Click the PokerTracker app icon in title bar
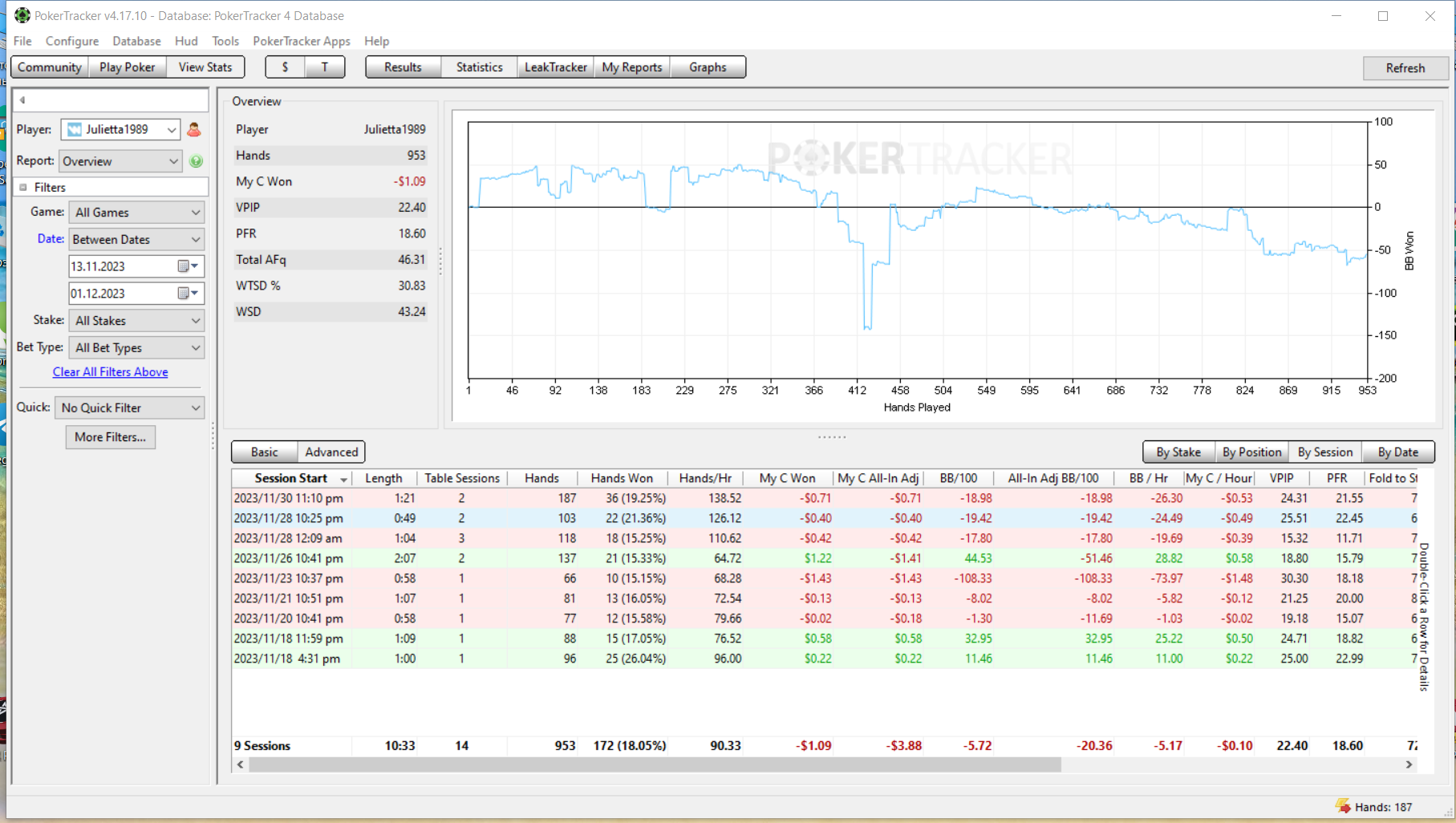 22,15
